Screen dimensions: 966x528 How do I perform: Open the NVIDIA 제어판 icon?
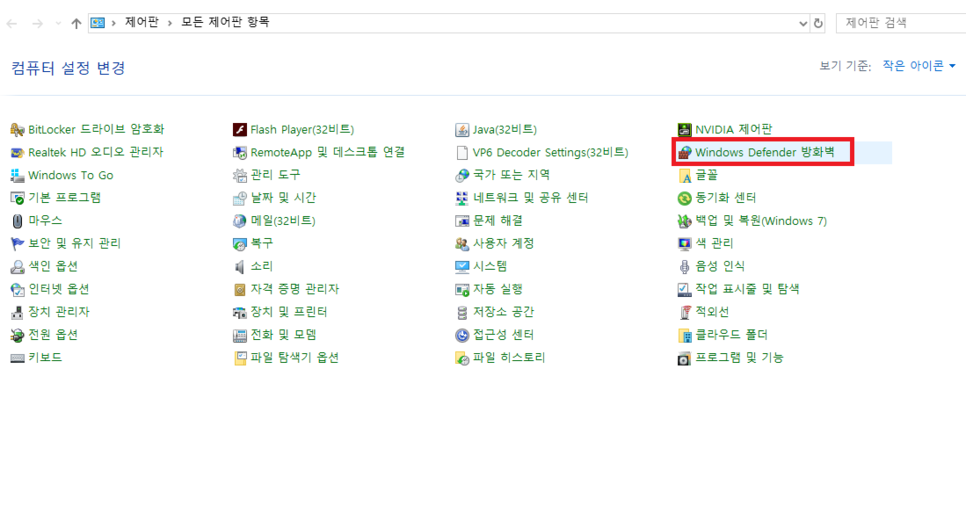tap(684, 129)
